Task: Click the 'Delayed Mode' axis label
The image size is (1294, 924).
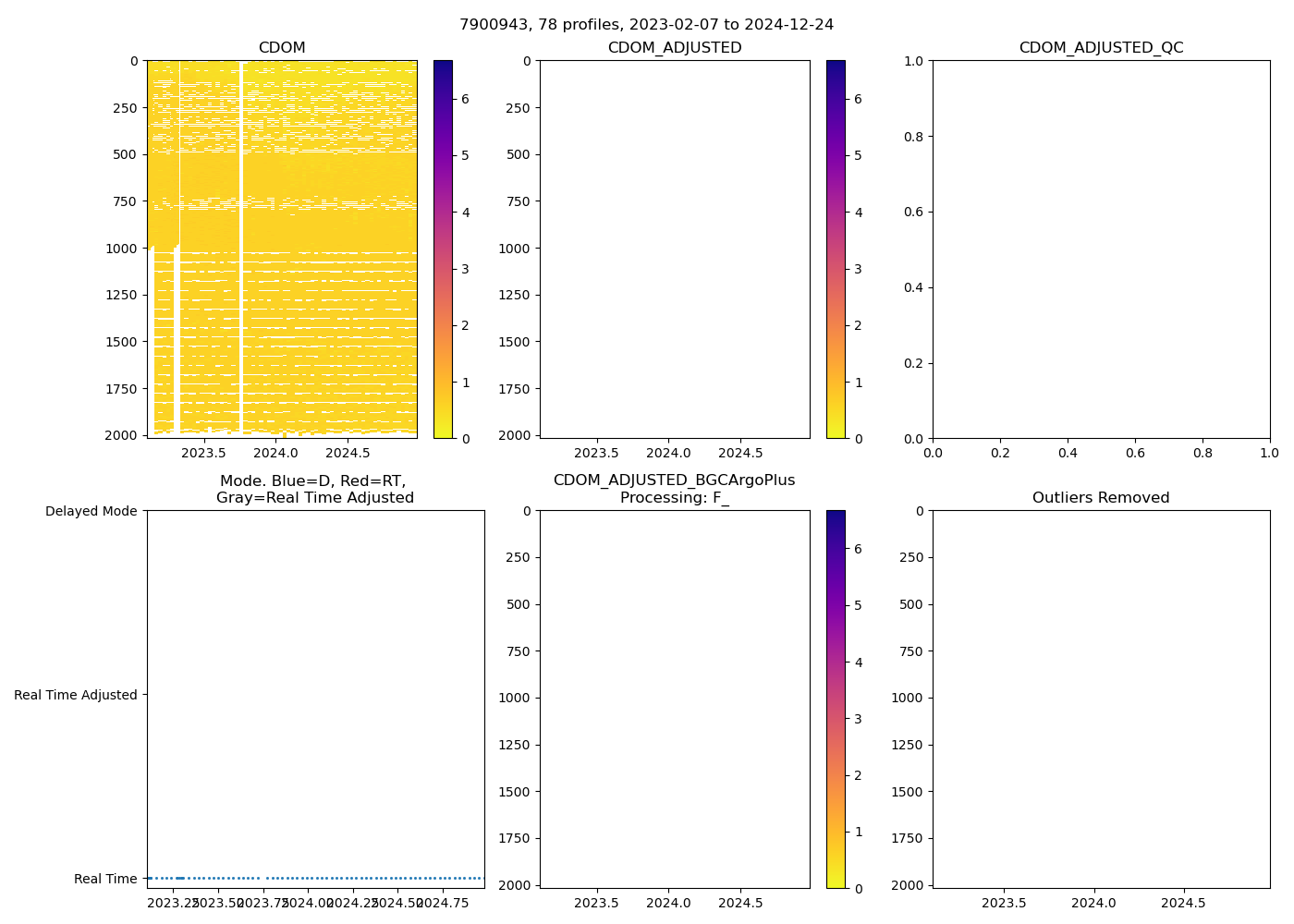Action: tap(91, 511)
